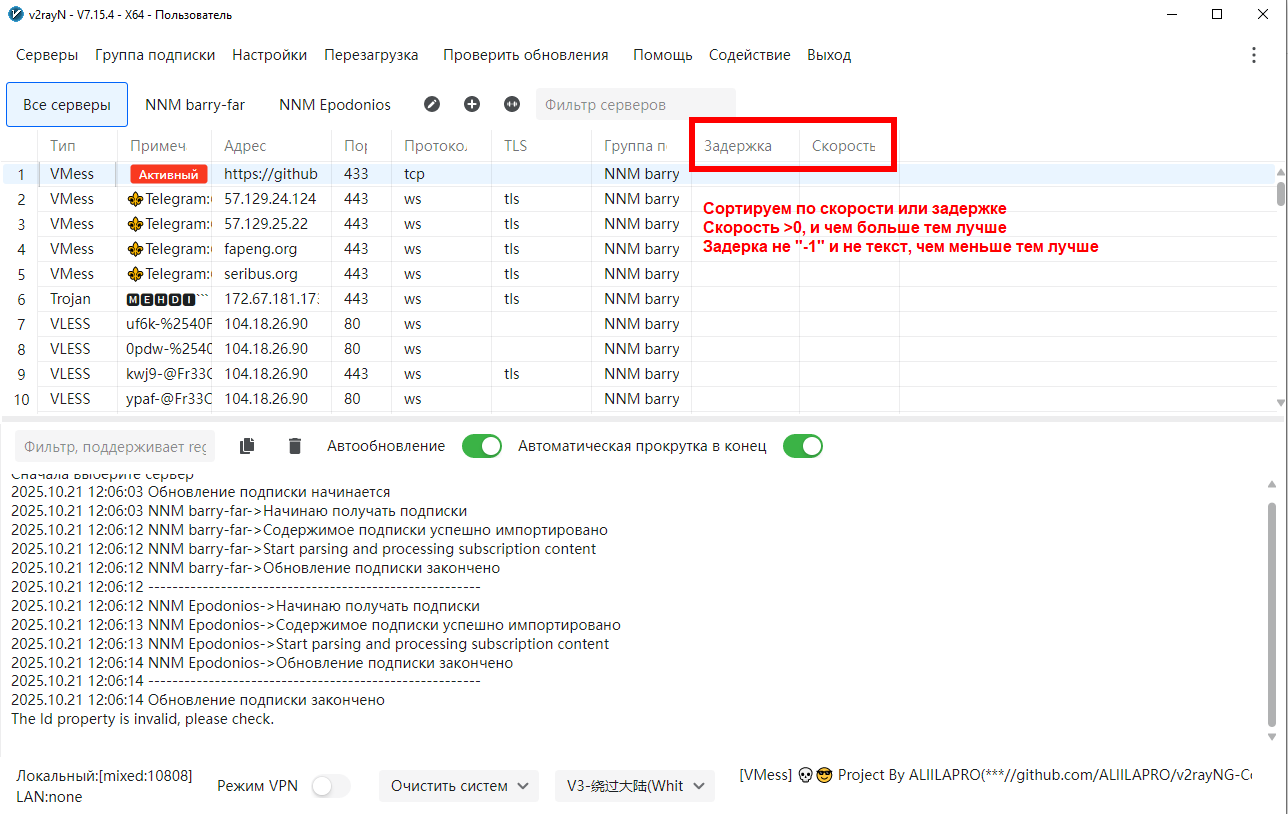The width and height of the screenshot is (1288, 814).
Task: Click the auto column width icon
Action: (x=512, y=104)
